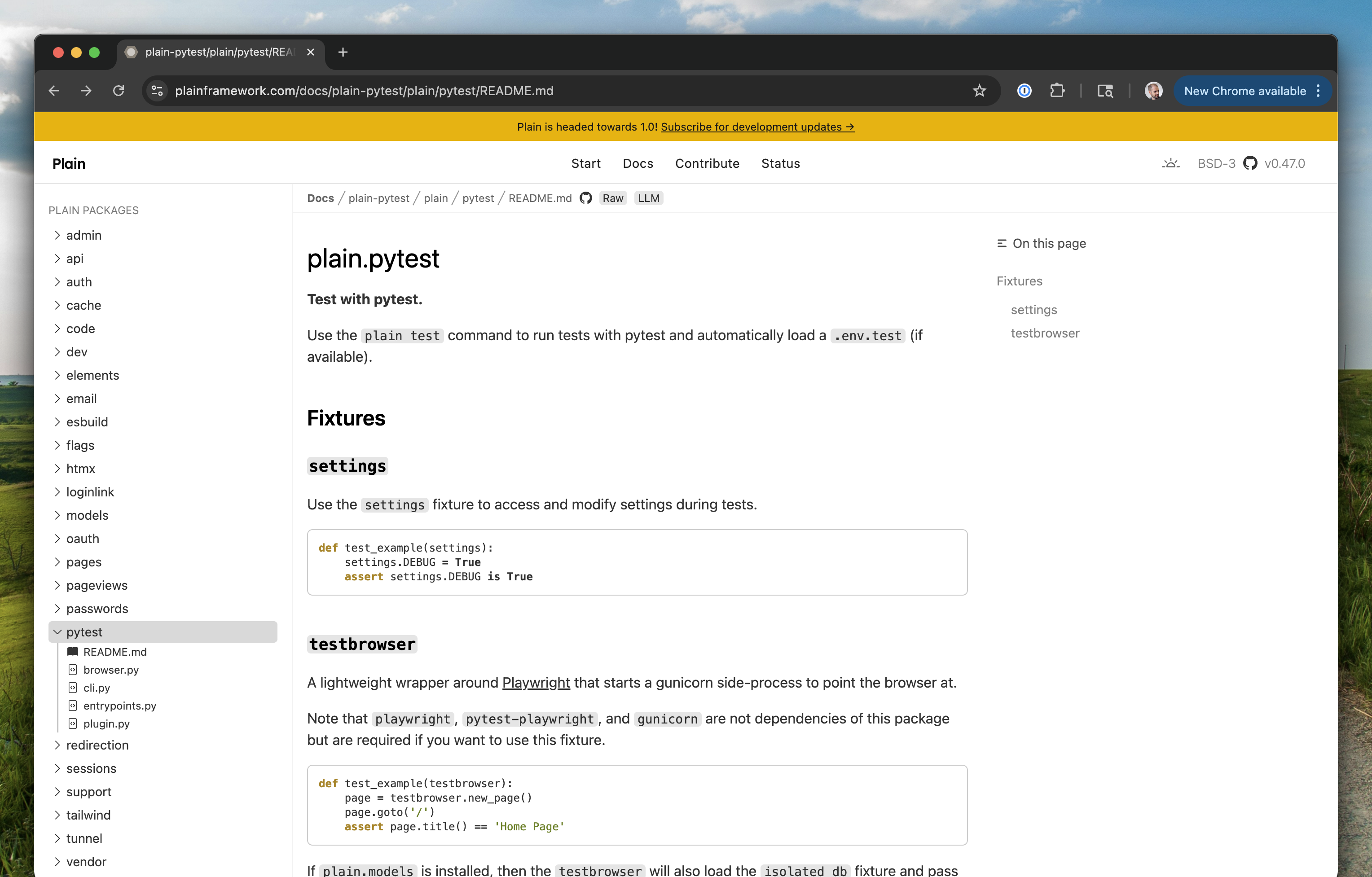The width and height of the screenshot is (1372, 877).
Task: Open the LLM view button
Action: pos(648,198)
